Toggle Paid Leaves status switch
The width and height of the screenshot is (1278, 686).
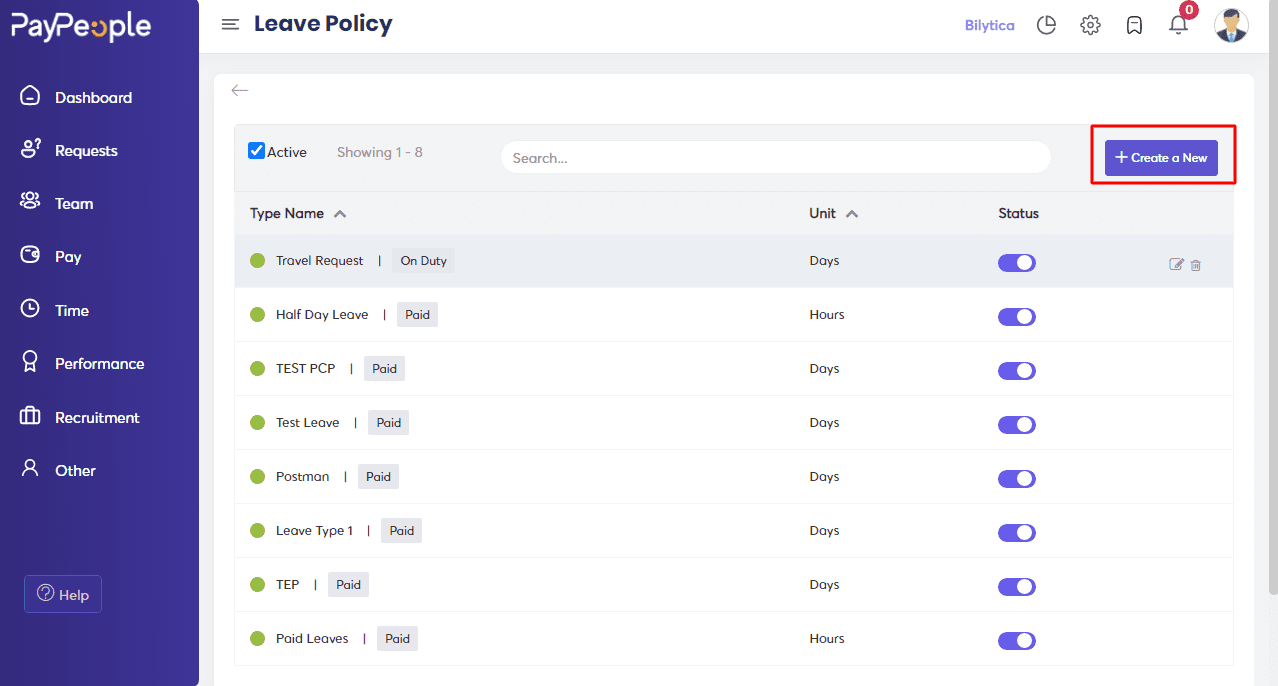(x=1017, y=641)
